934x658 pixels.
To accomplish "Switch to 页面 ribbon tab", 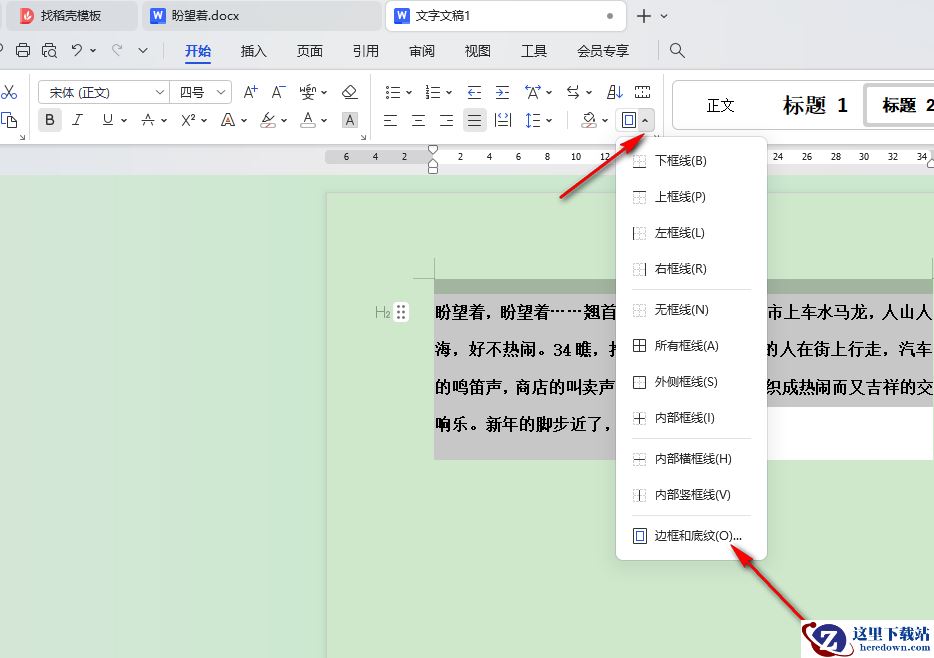I will 310,51.
